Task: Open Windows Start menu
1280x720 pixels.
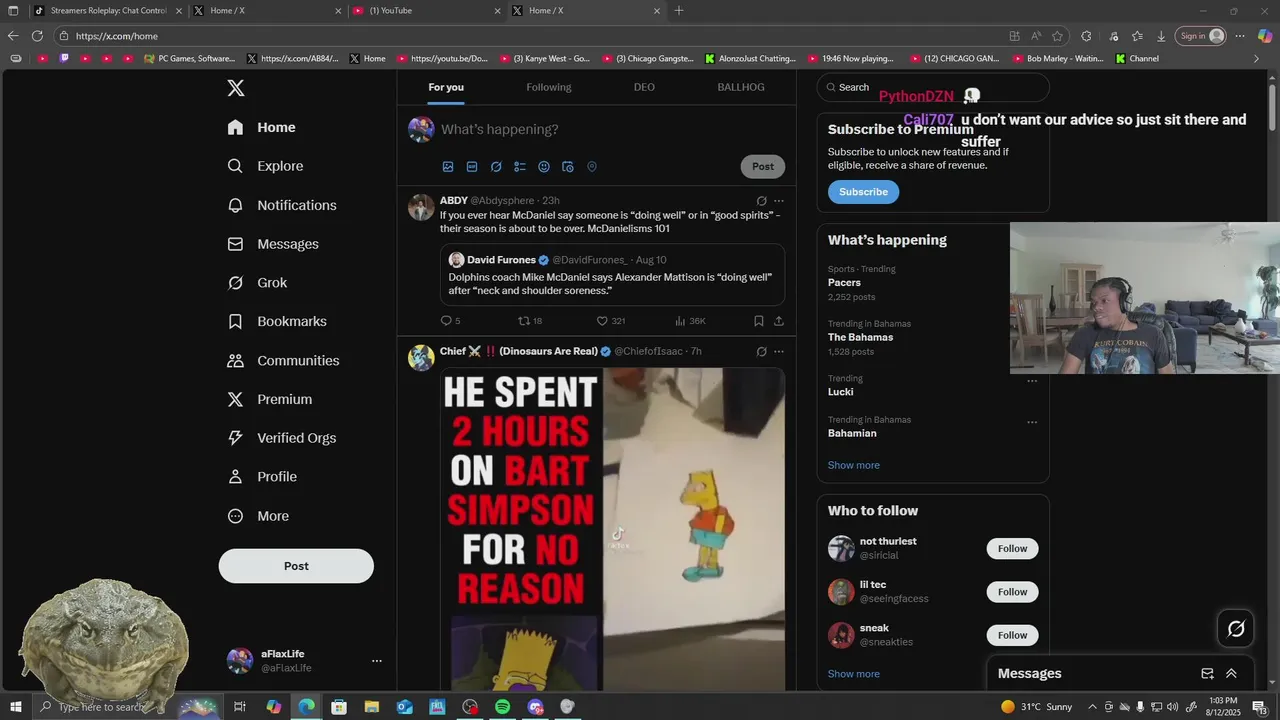Action: coord(14,707)
